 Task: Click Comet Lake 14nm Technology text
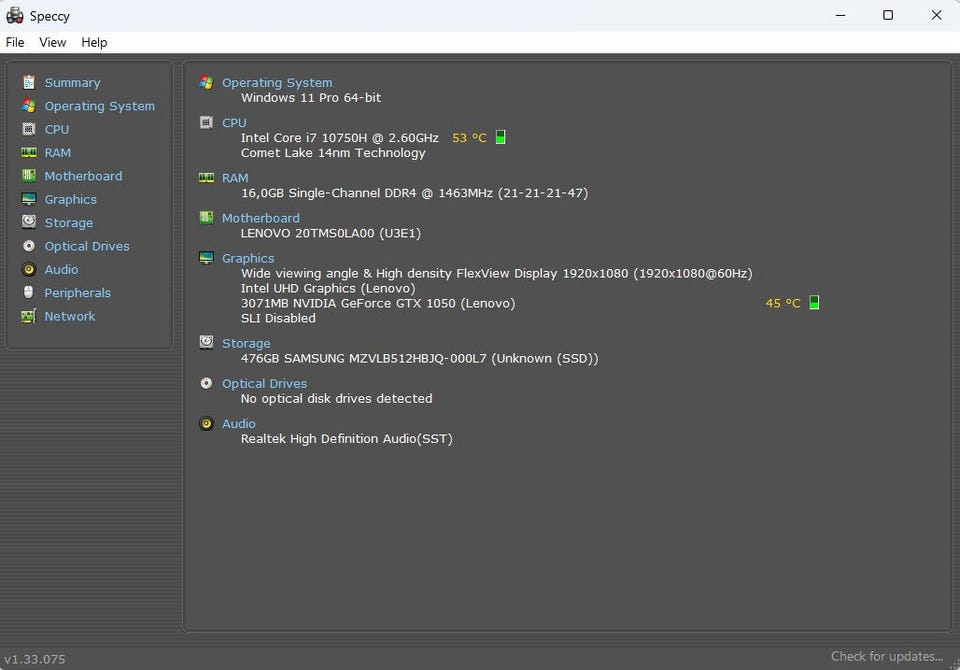[333, 153]
